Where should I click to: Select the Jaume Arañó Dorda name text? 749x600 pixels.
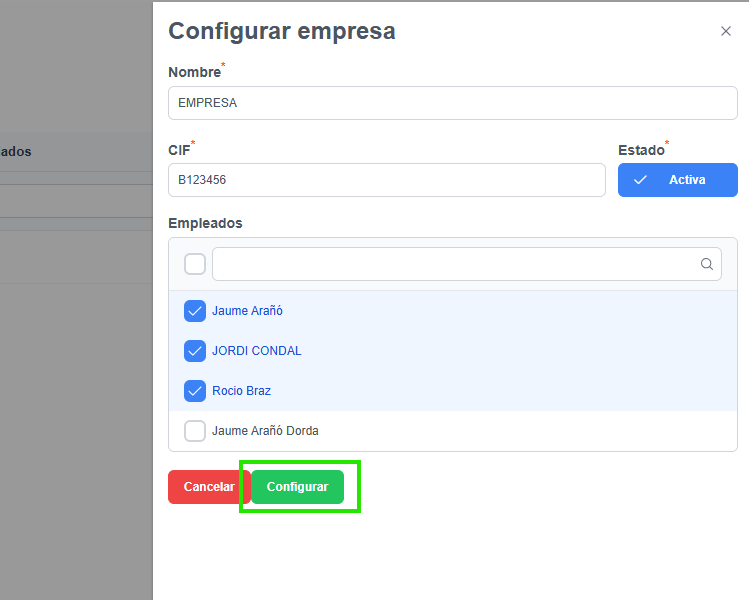click(x=265, y=431)
